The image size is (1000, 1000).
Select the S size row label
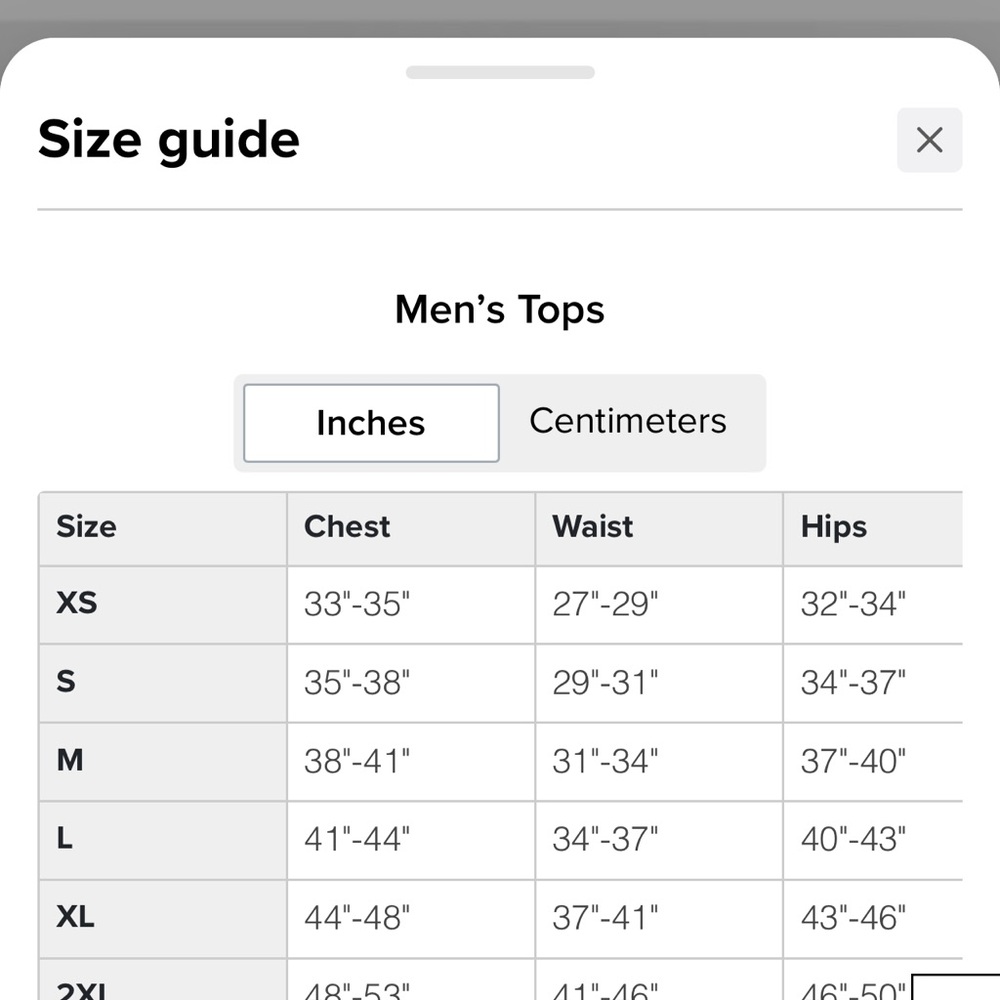point(66,681)
